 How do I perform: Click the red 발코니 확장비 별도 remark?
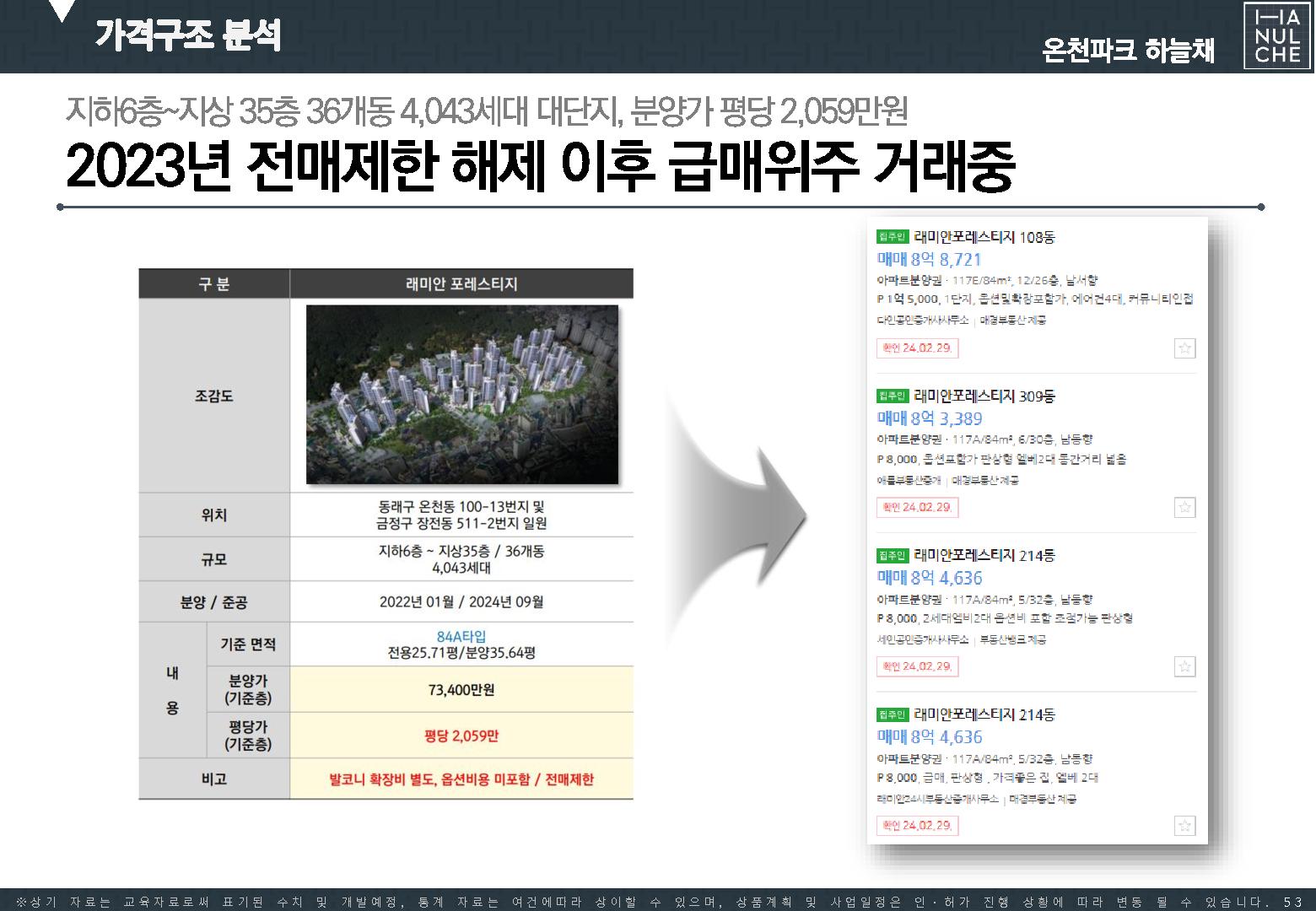tap(461, 779)
